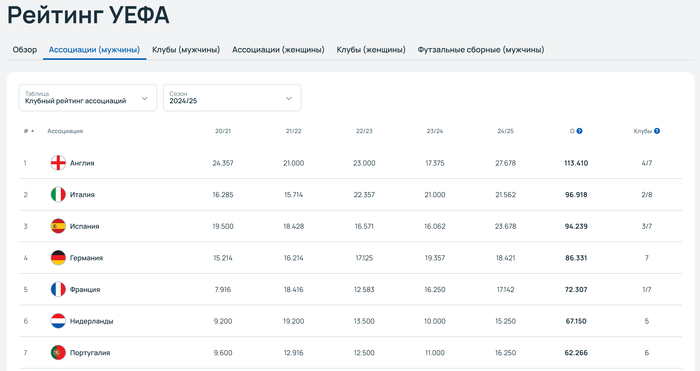This screenshot has width=700, height=371.
Task: Switch to Клубы (мужчины) tab
Action: click(186, 50)
